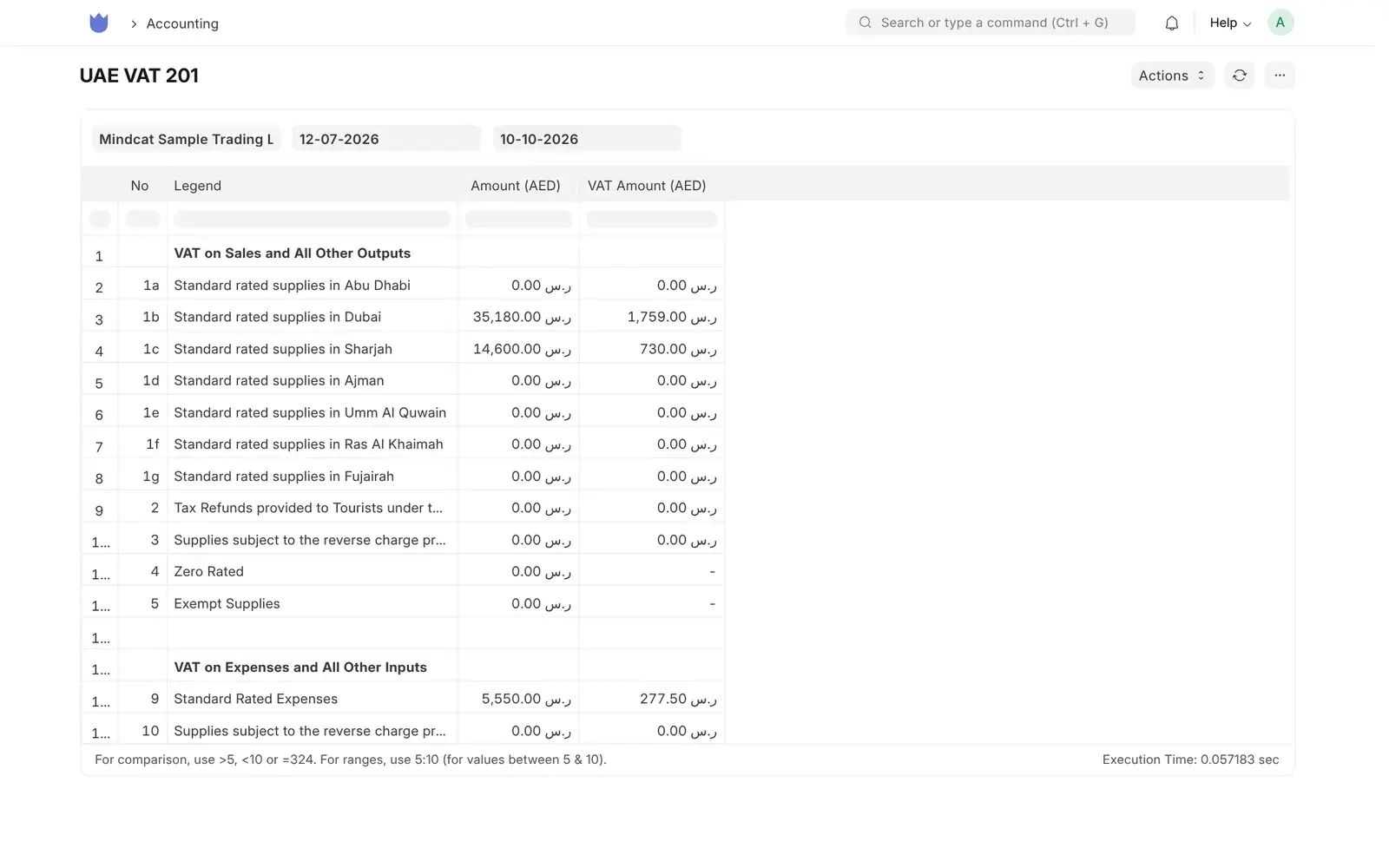Open the Actions dropdown
The height and width of the screenshot is (868, 1389).
[x=1172, y=76]
